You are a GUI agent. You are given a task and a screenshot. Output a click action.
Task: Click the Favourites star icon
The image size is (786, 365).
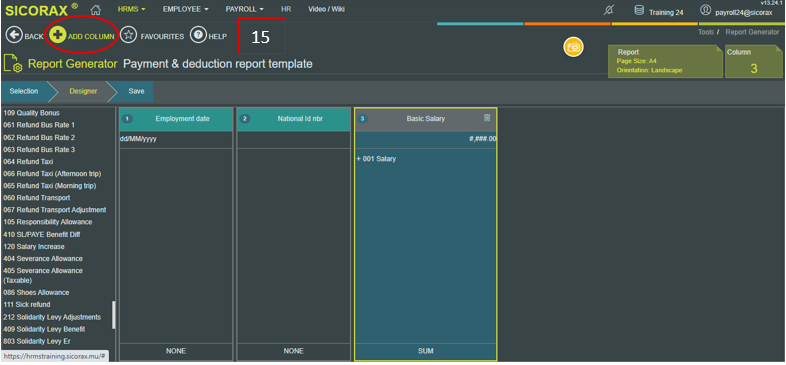tap(129, 36)
